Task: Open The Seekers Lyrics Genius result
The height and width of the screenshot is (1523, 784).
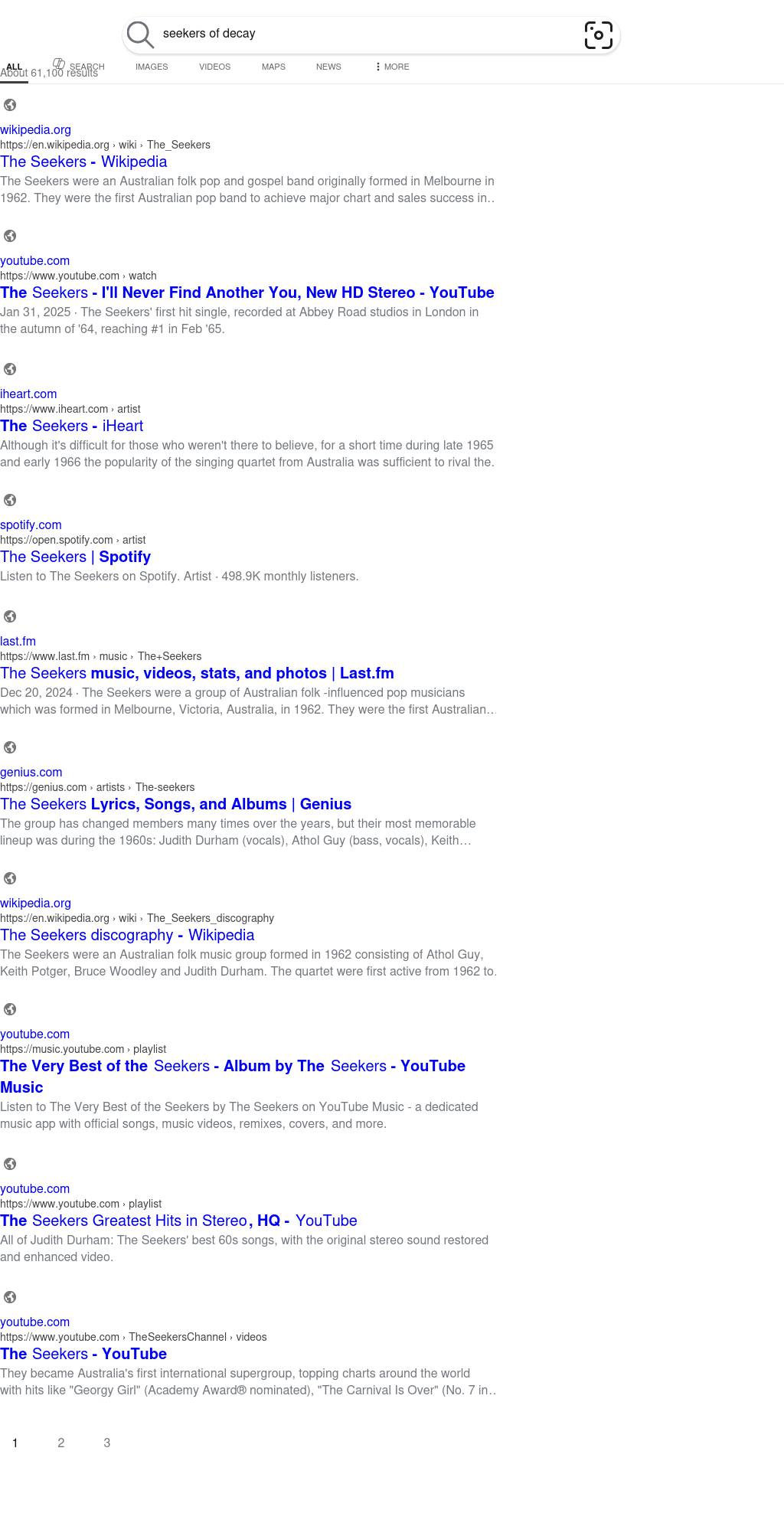Action: pos(175,804)
